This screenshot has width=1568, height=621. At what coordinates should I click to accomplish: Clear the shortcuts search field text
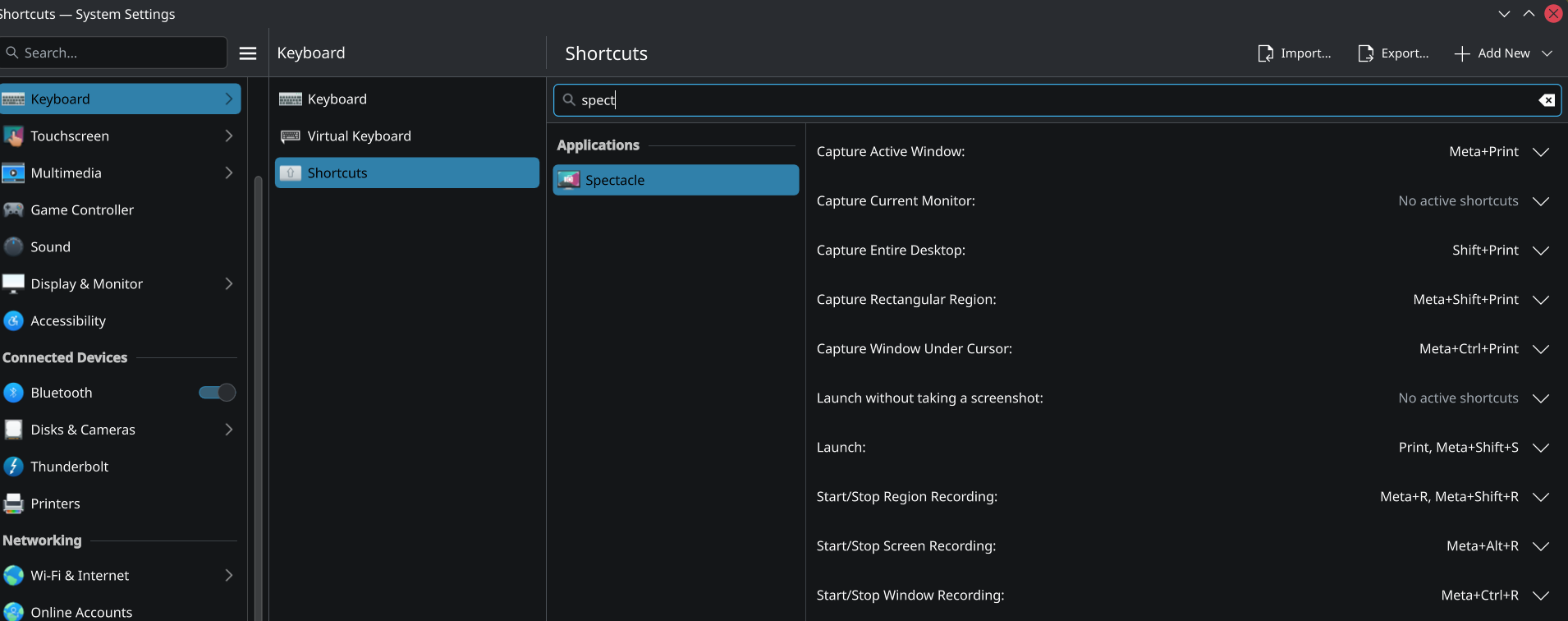(1546, 100)
